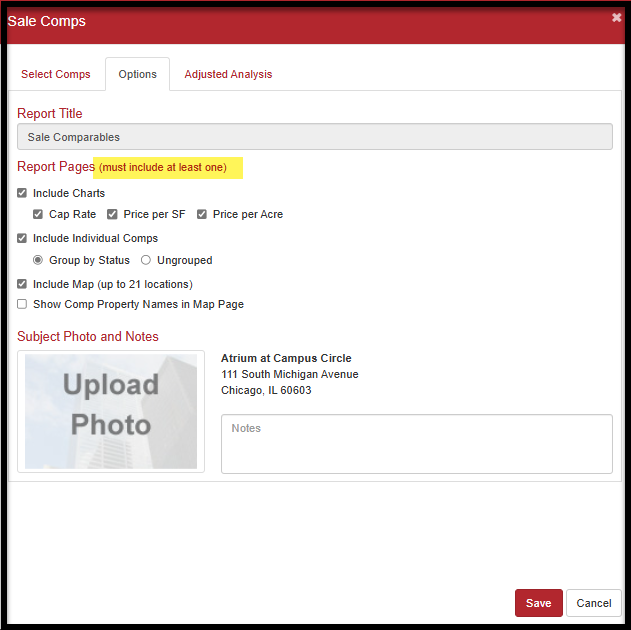
Task: Click the Report Title heading label
Action: click(49, 113)
